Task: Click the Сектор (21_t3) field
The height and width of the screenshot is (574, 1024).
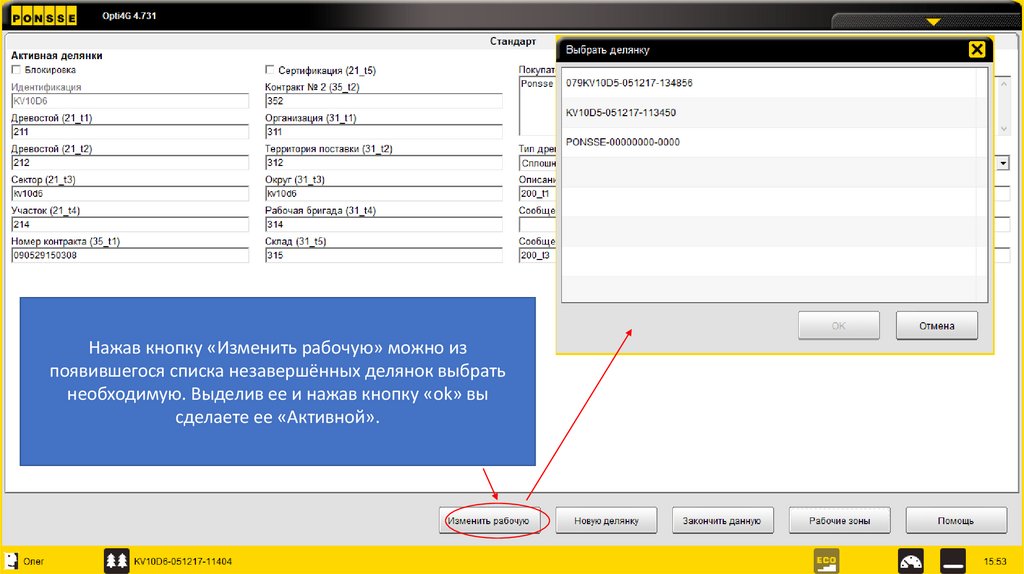Action: [130, 193]
